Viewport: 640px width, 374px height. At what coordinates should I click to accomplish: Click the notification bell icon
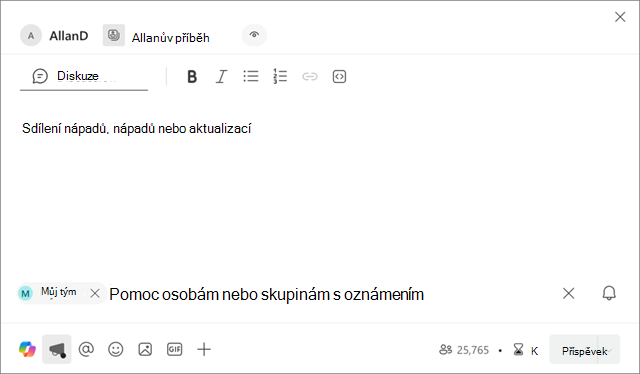[x=609, y=293]
